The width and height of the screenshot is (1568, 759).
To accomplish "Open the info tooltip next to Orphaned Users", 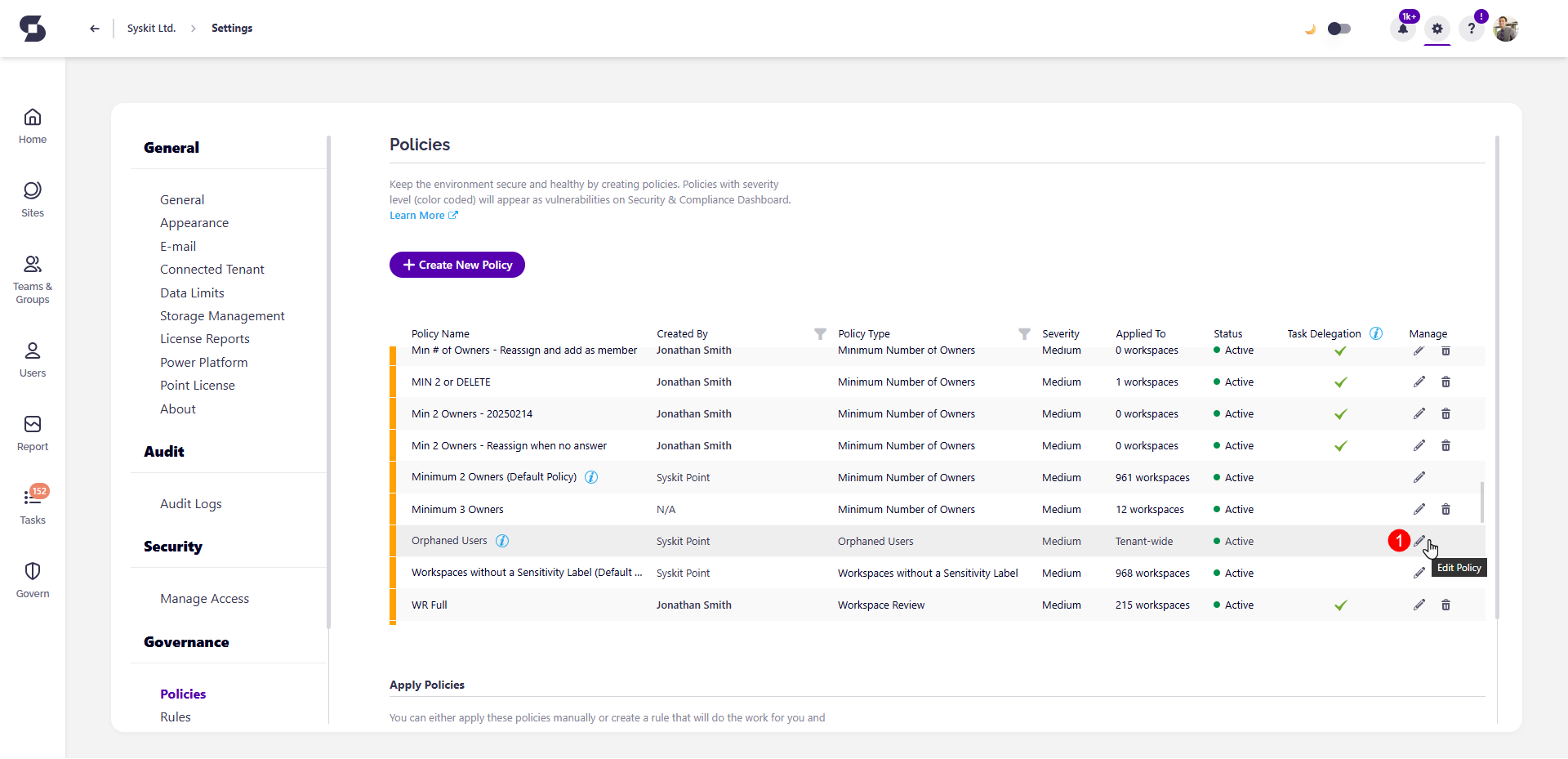I will tap(502, 541).
